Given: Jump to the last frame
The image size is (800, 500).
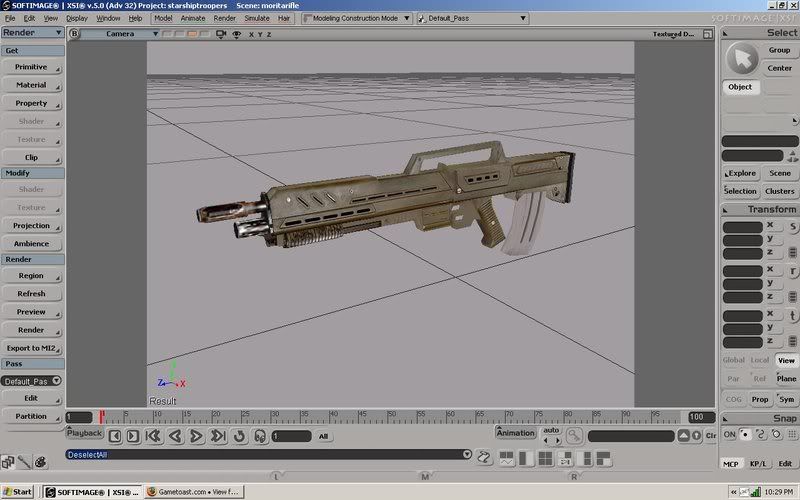Looking at the screenshot, I should click(x=218, y=436).
